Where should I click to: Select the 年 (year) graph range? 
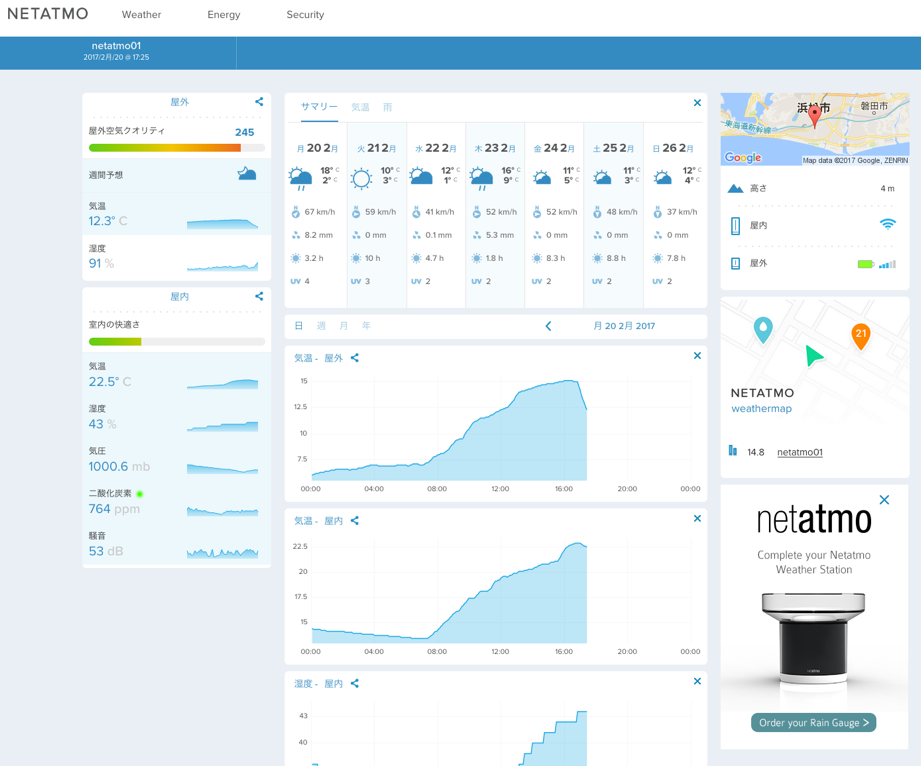[x=367, y=325]
